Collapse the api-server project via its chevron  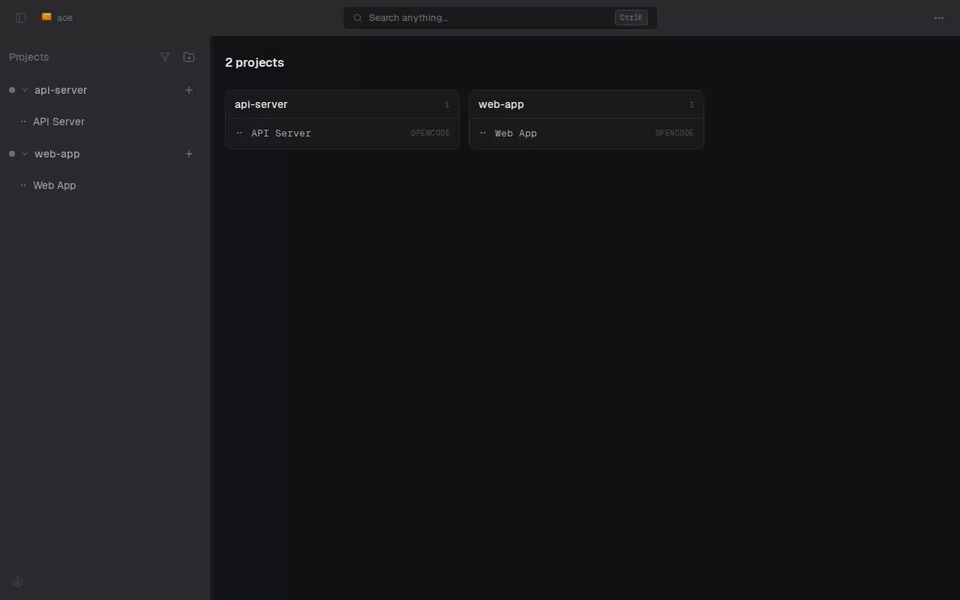pyautogui.click(x=24, y=89)
